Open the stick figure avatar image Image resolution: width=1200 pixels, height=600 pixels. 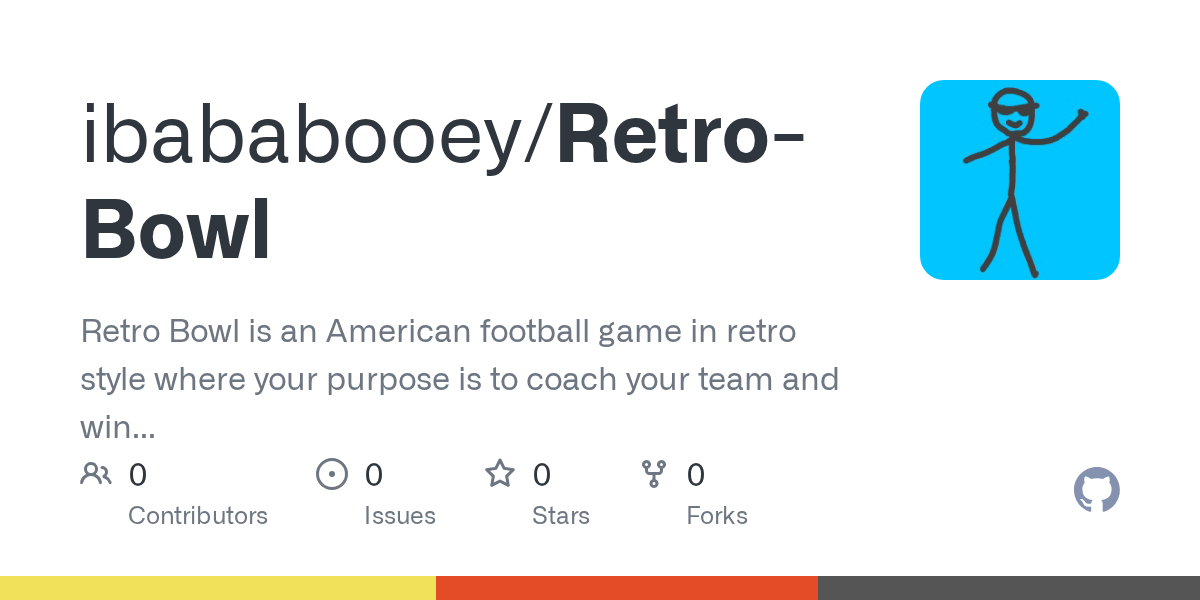1020,180
